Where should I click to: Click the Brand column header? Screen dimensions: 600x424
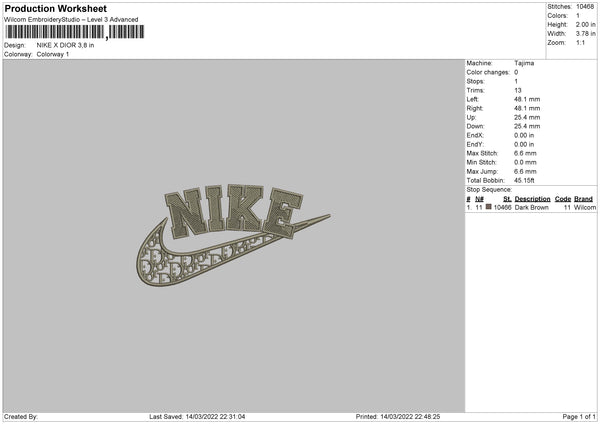[583, 199]
